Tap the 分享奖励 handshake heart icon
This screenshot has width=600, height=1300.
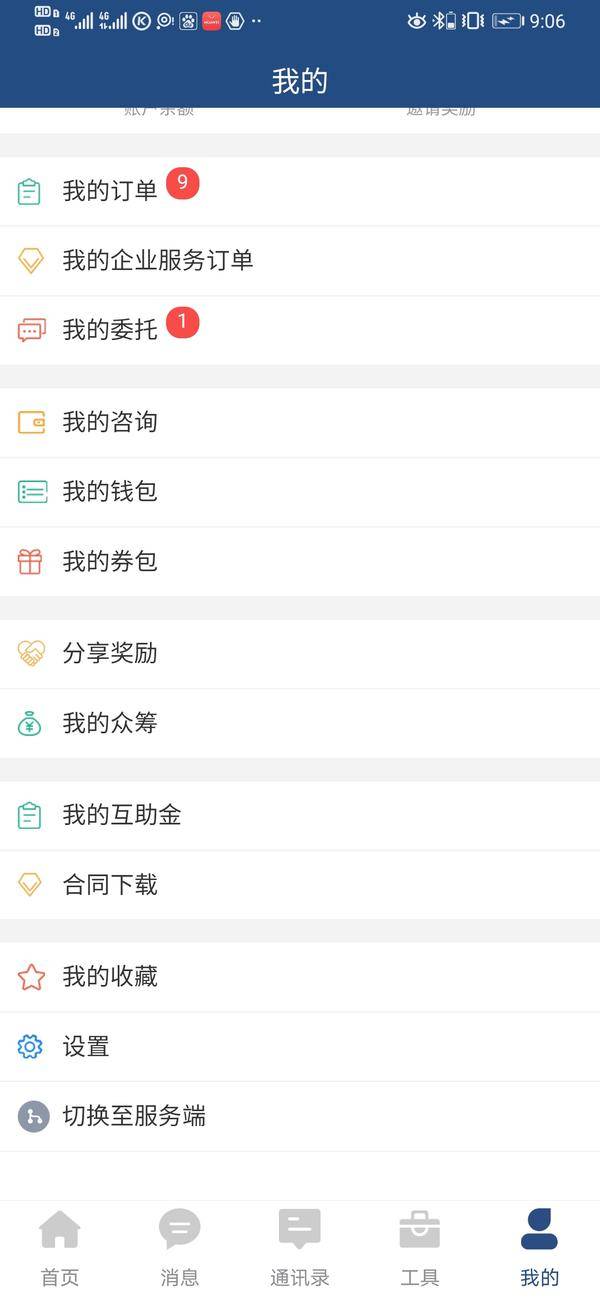[31, 654]
